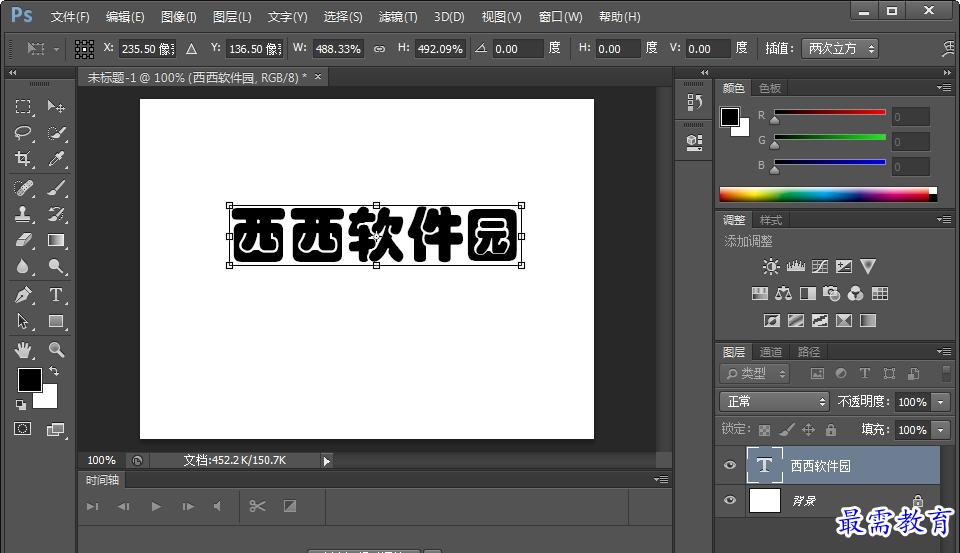This screenshot has width=960, height=553.
Task: Select the Hand tool
Action: (x=23, y=350)
